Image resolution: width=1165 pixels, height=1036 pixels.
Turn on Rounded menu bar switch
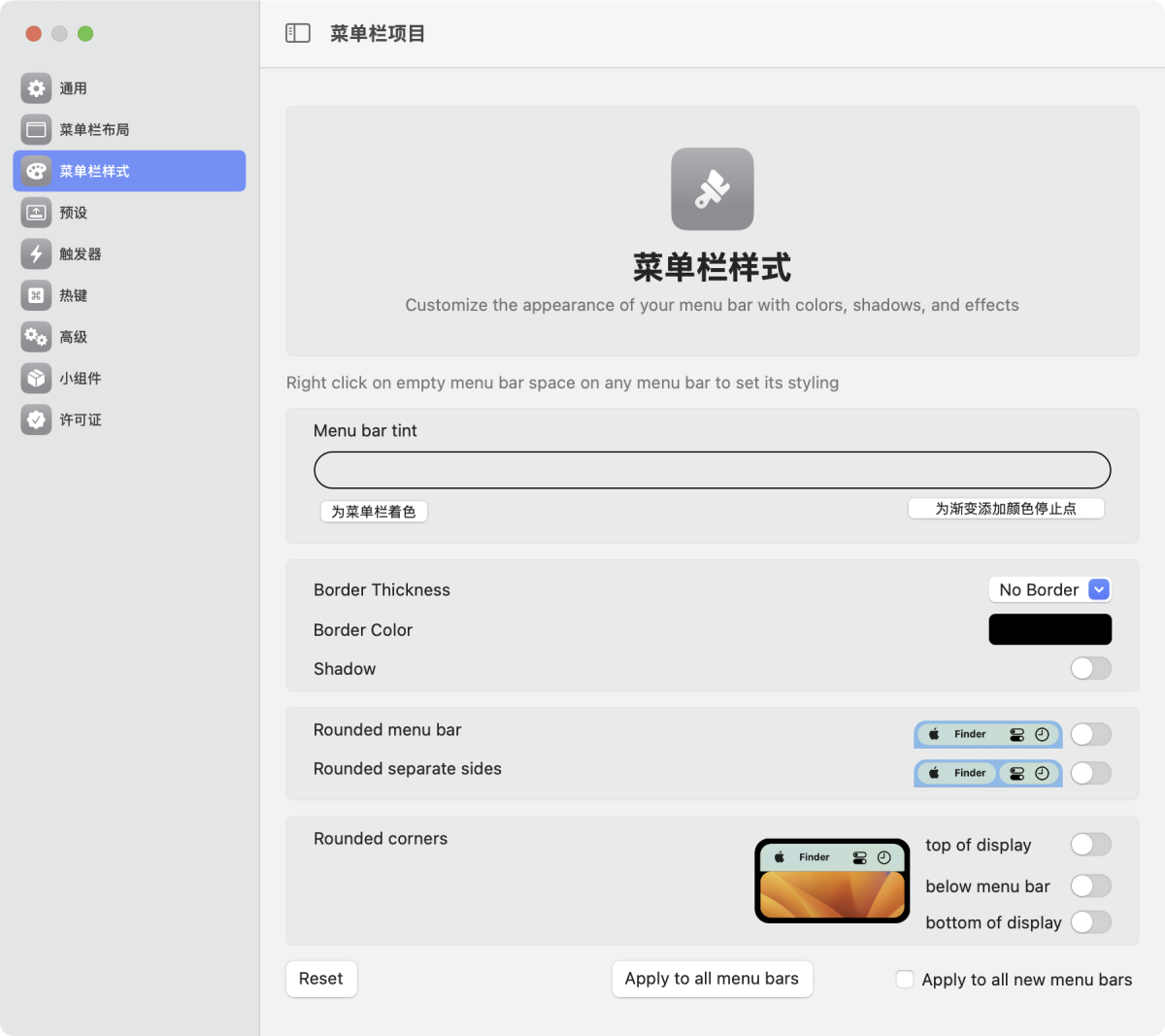pos(1090,734)
